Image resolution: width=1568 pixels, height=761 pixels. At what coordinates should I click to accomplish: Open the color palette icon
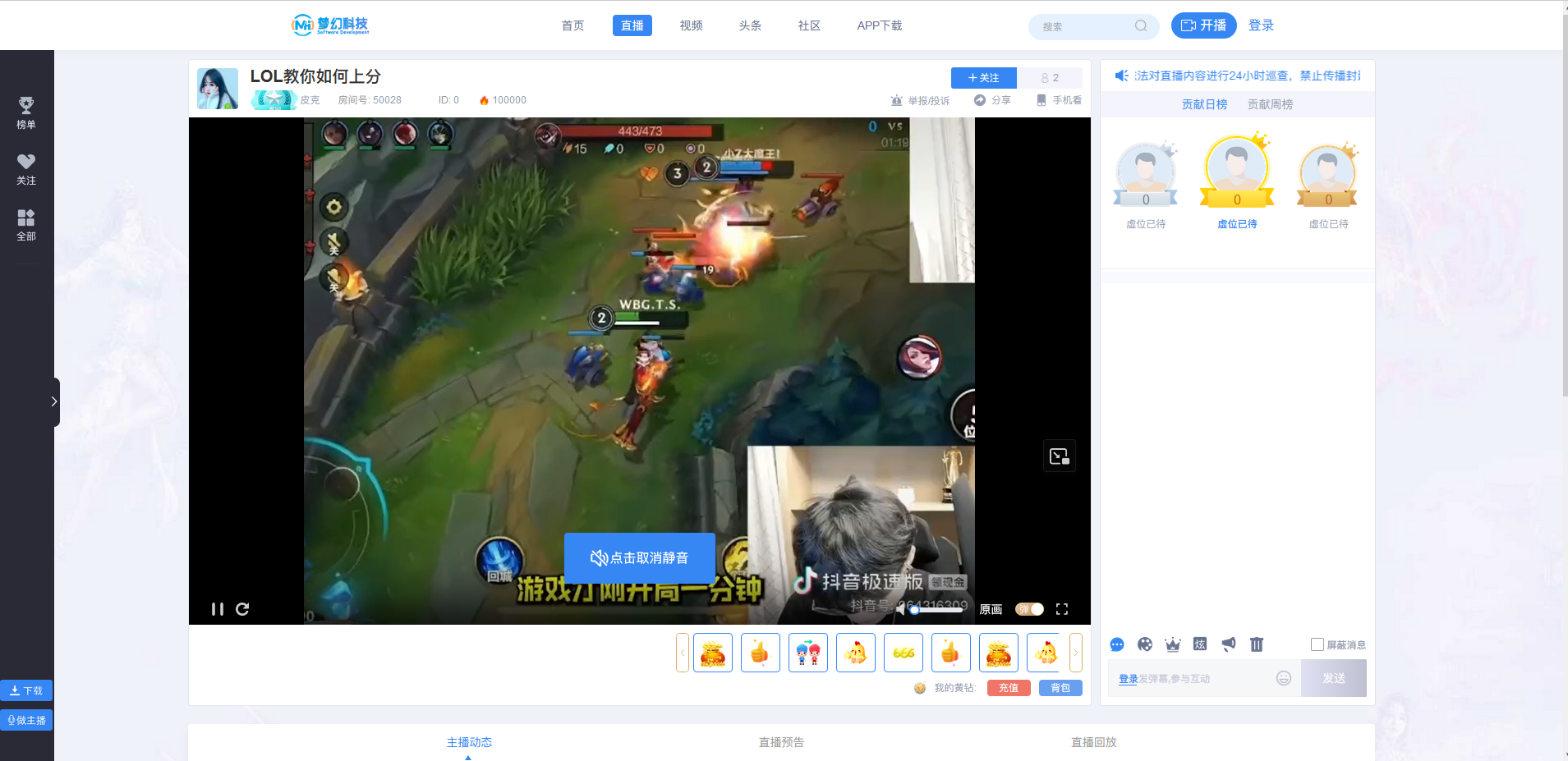click(x=1145, y=644)
